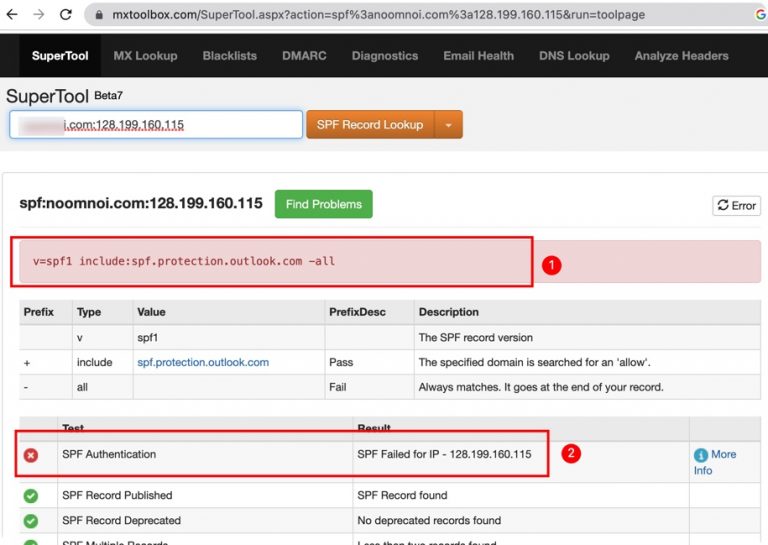768x545 pixels.
Task: Reload the page with the refresh icon
Action: coord(65,15)
